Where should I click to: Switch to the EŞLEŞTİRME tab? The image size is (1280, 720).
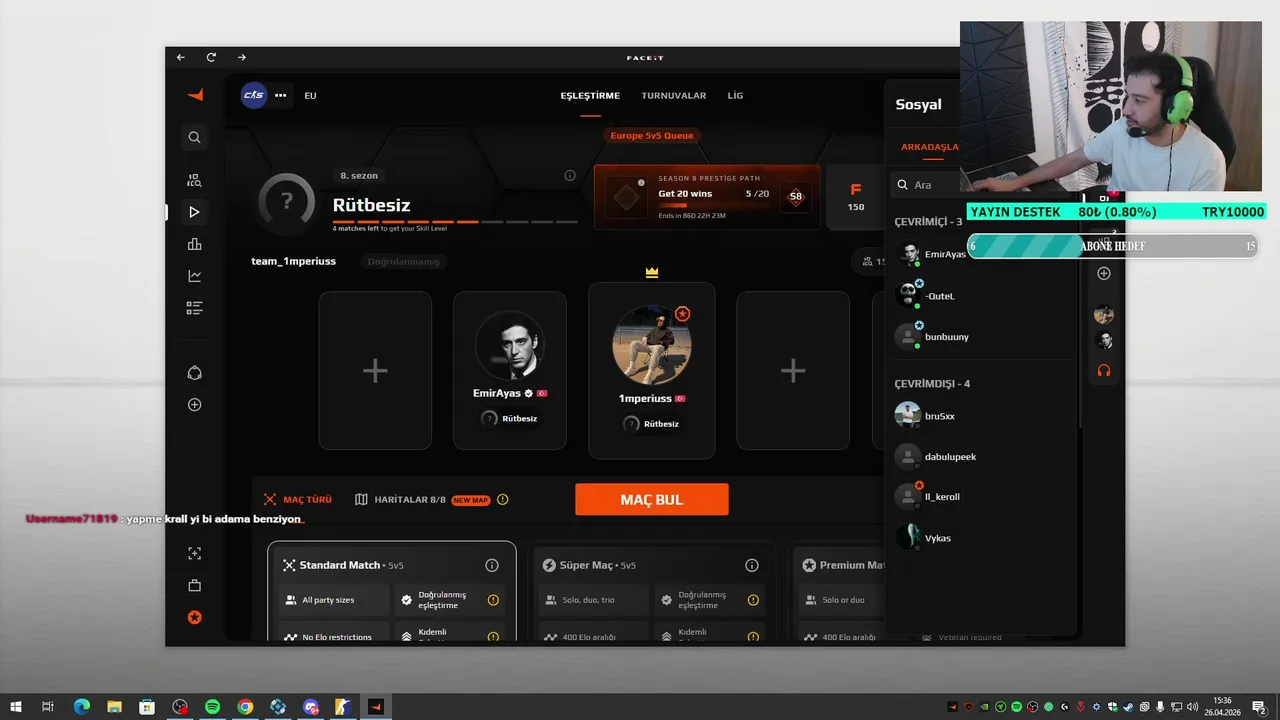coord(590,96)
